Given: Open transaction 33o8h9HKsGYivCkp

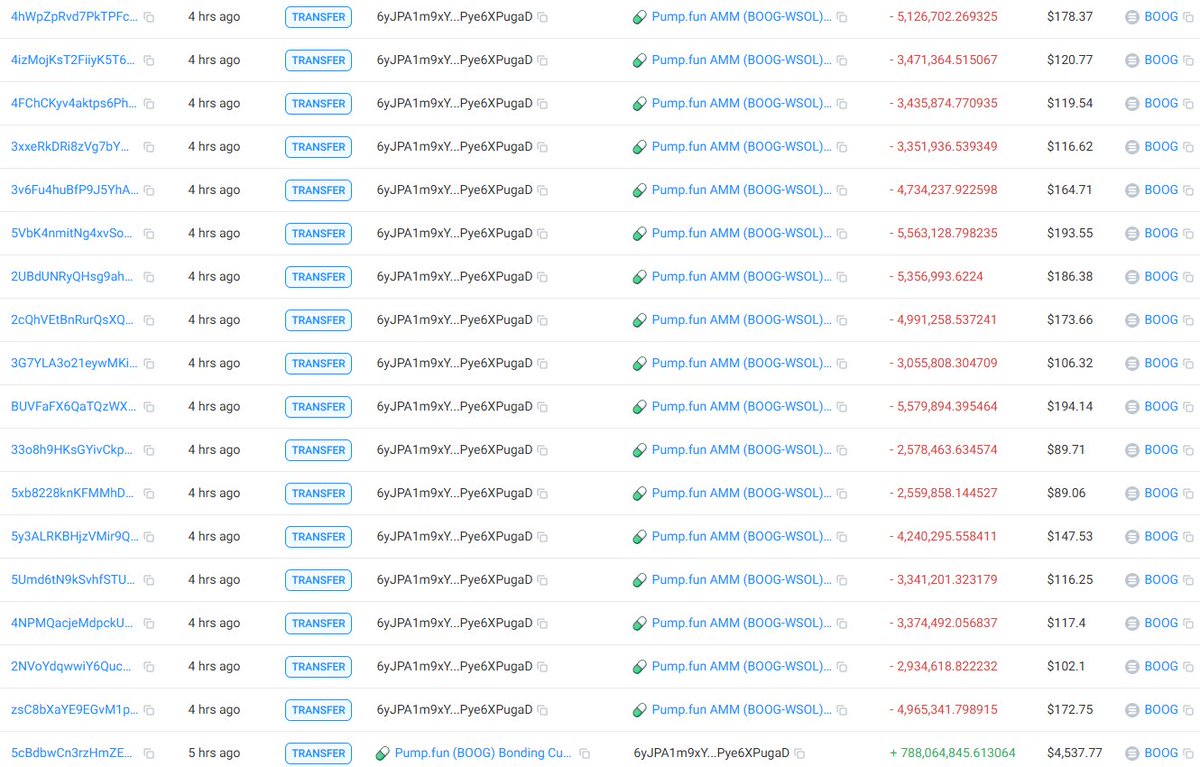Looking at the screenshot, I should tap(72, 450).
